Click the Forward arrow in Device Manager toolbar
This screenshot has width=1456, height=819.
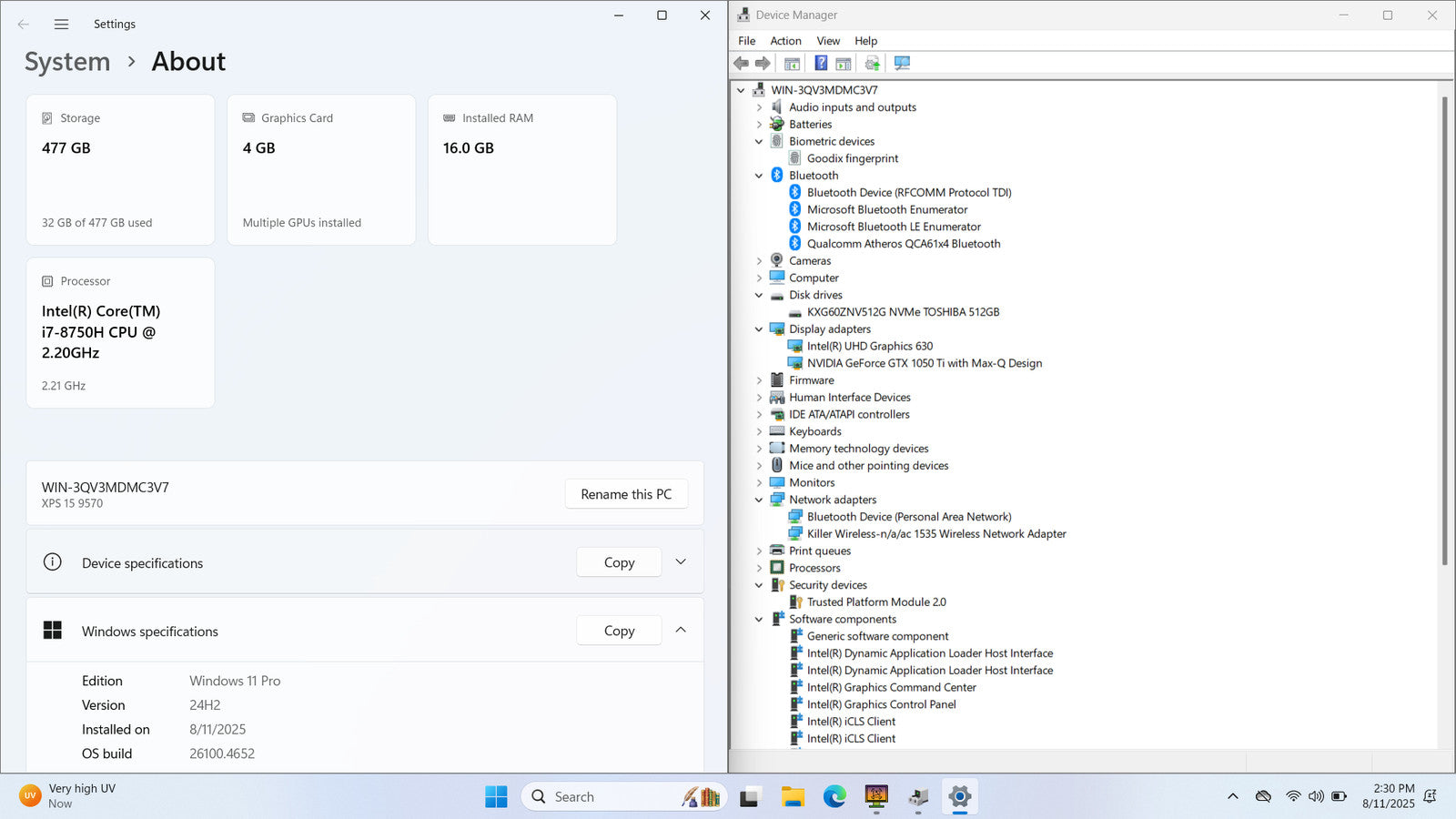click(763, 64)
